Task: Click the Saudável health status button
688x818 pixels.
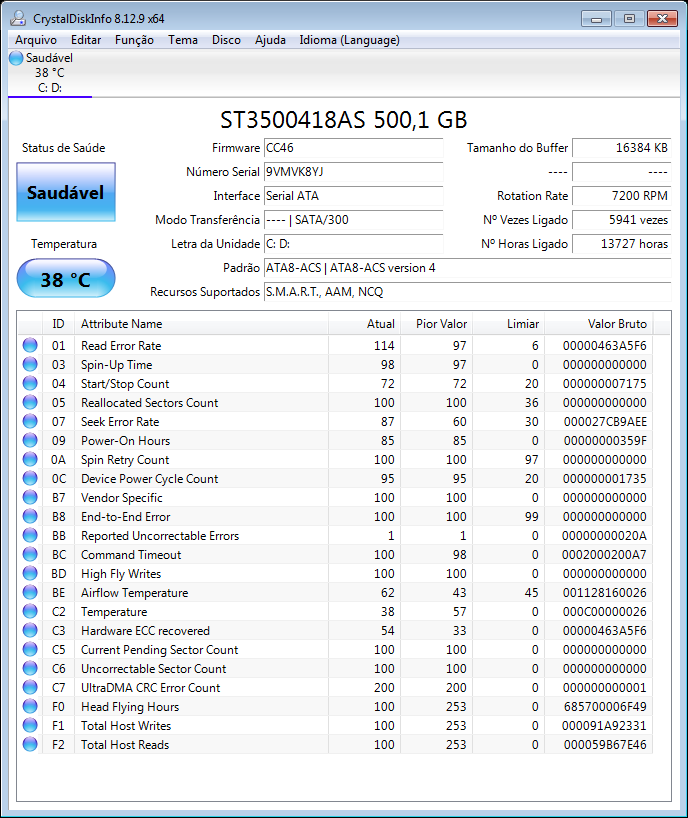Action: [66, 192]
